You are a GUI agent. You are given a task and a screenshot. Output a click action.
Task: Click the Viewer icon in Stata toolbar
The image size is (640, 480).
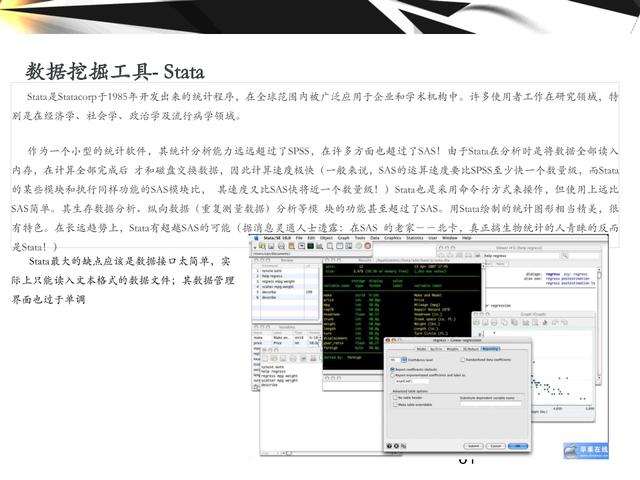301,246
